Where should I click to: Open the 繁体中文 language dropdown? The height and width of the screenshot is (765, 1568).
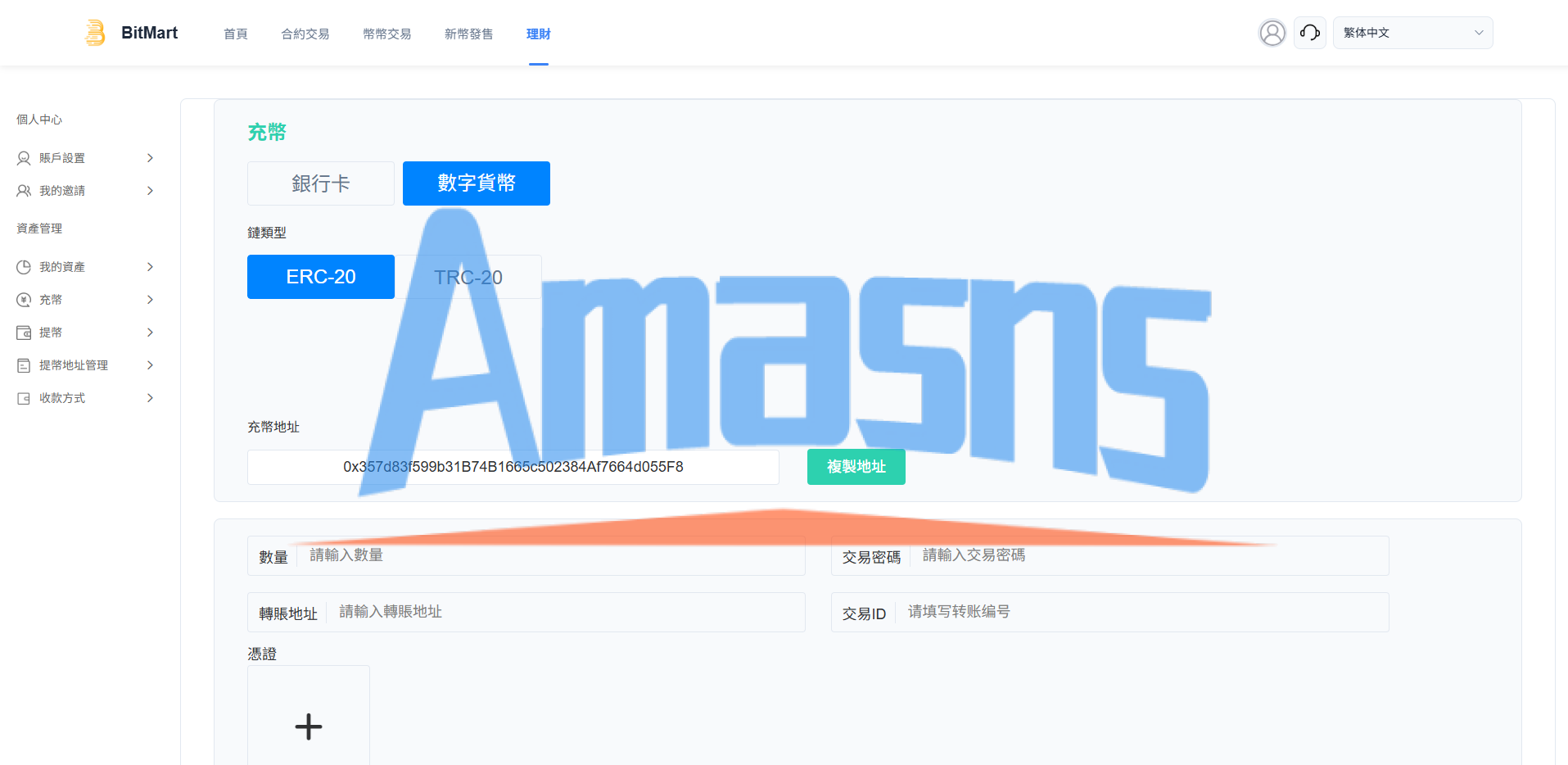pos(1412,33)
